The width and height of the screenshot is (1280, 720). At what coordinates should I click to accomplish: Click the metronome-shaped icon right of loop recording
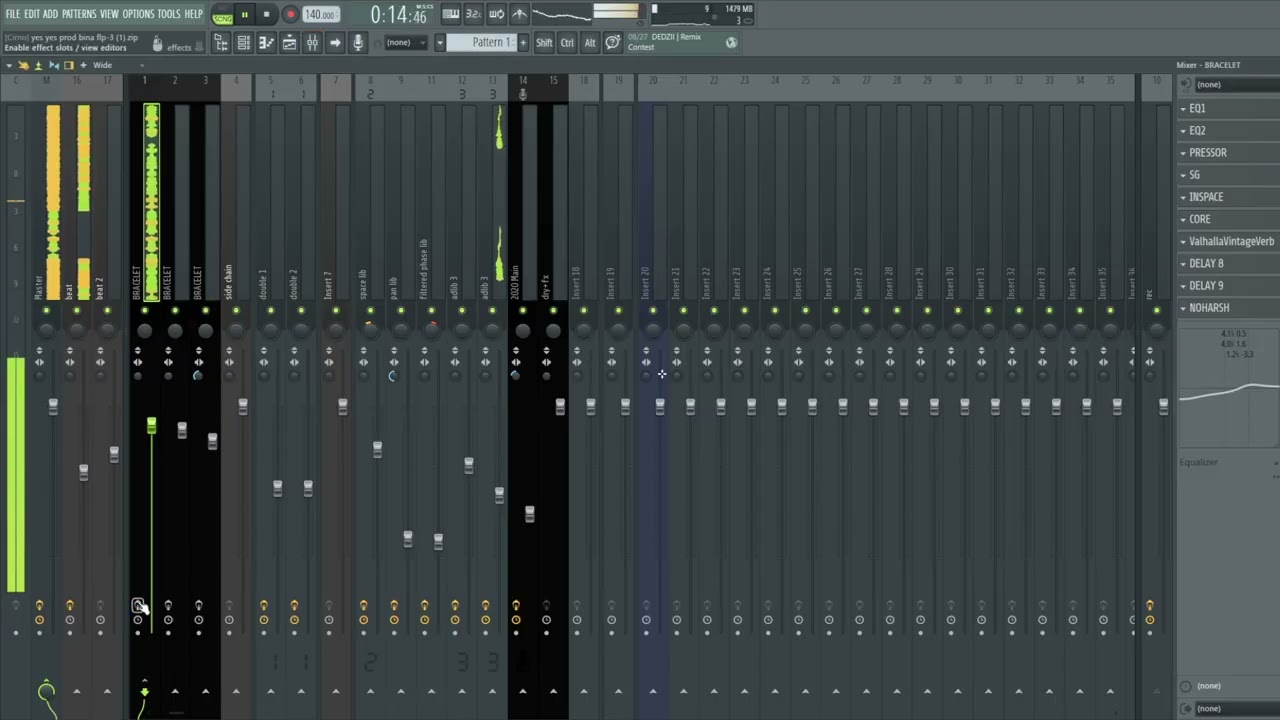pyautogui.click(x=519, y=15)
